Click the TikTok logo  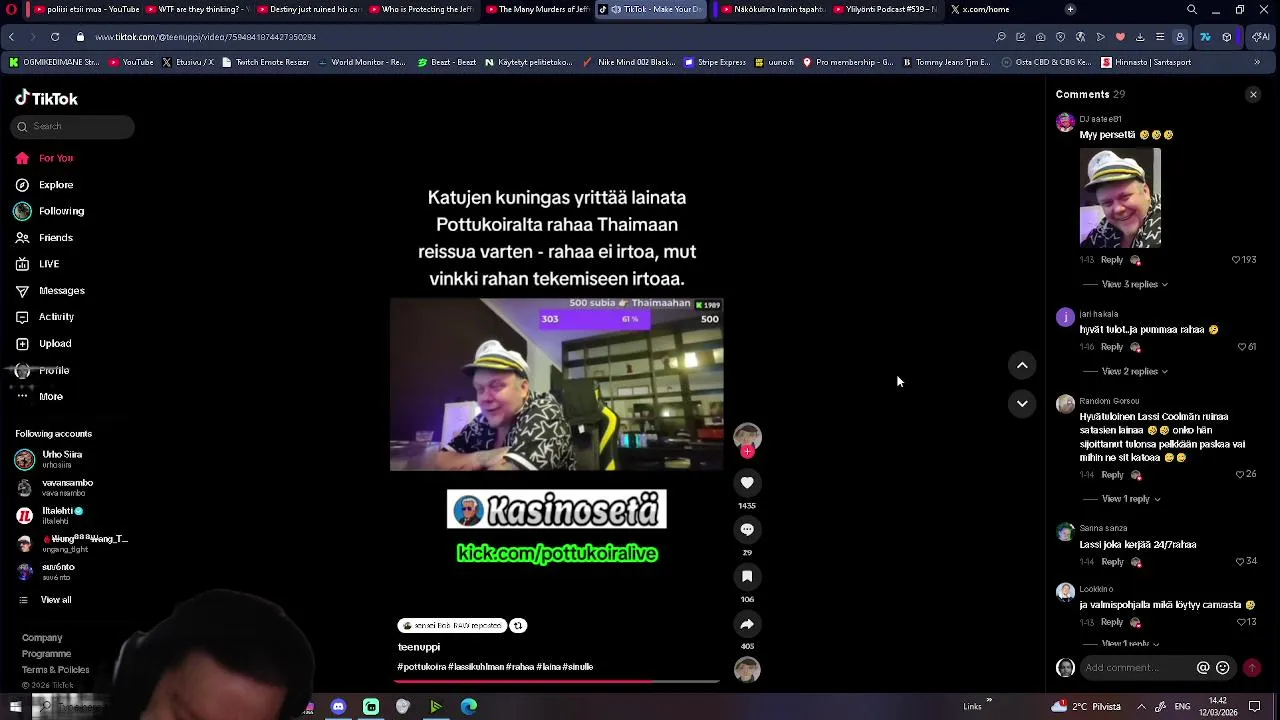click(x=46, y=98)
